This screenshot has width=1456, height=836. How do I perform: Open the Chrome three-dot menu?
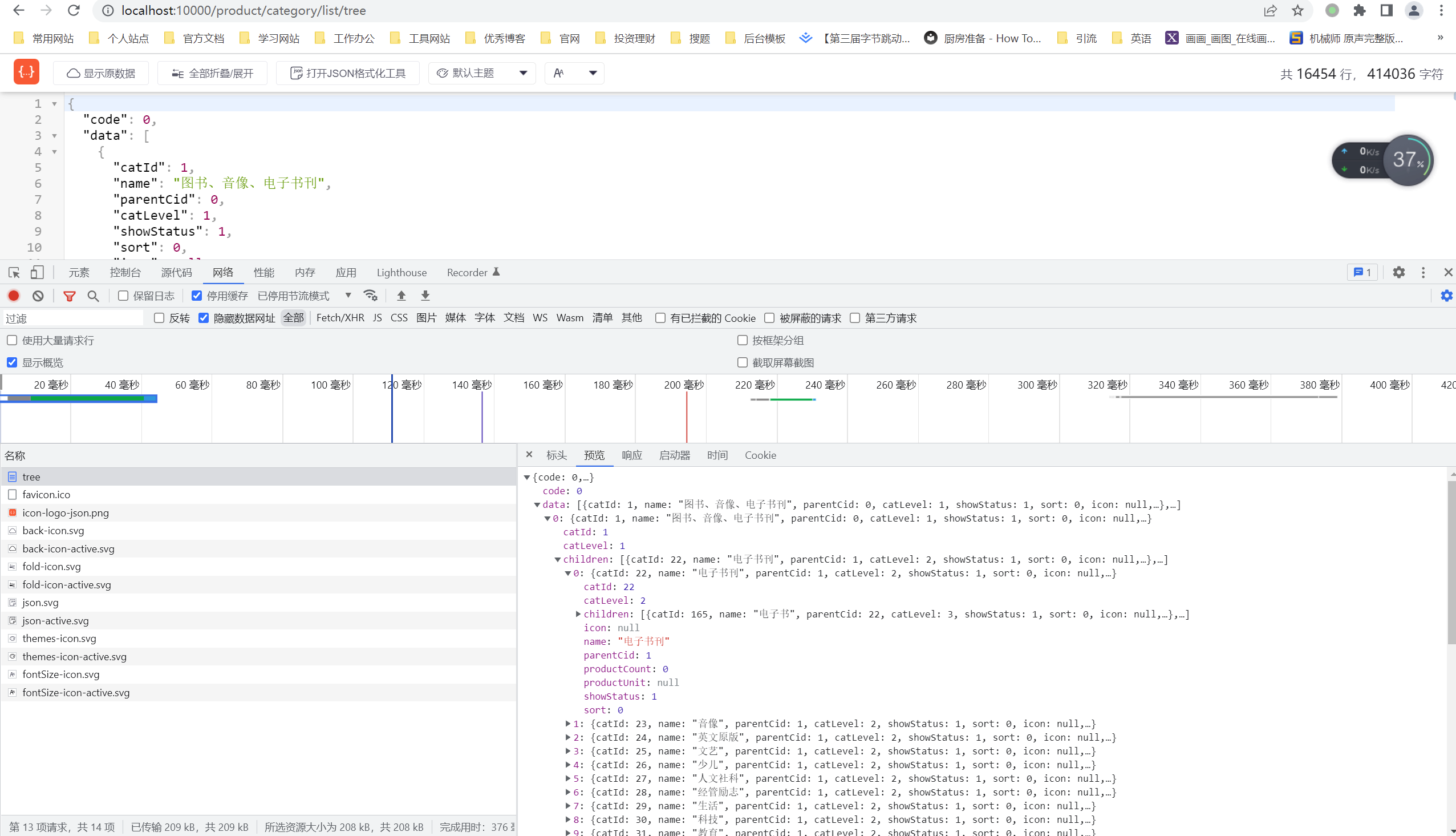[x=1441, y=10]
